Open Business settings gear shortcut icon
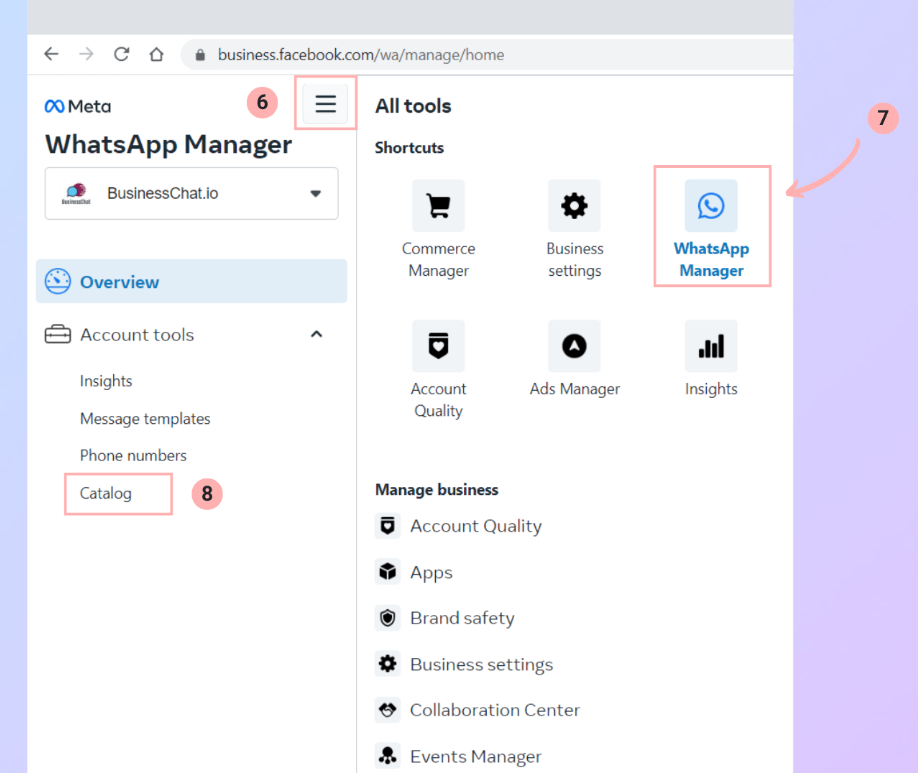Screen dimensions: 918x773 [574, 206]
